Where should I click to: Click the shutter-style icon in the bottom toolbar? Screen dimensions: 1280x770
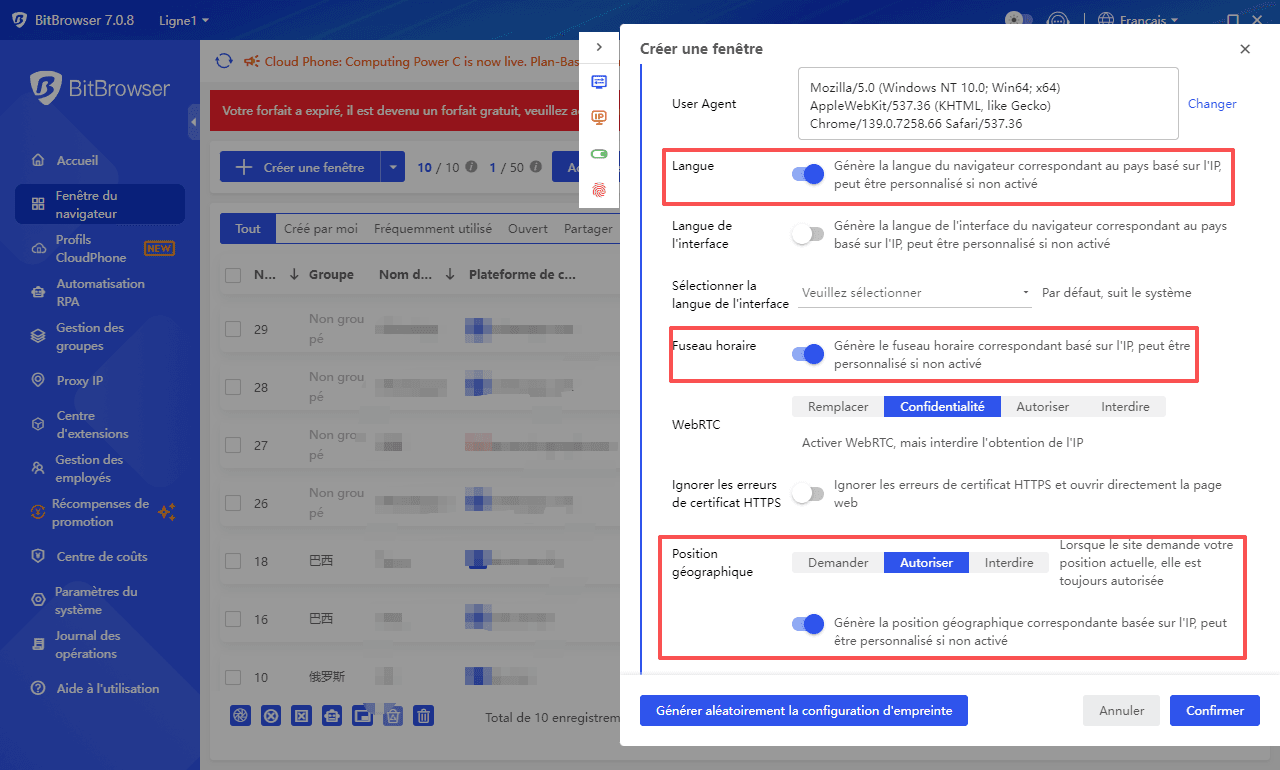[240, 715]
